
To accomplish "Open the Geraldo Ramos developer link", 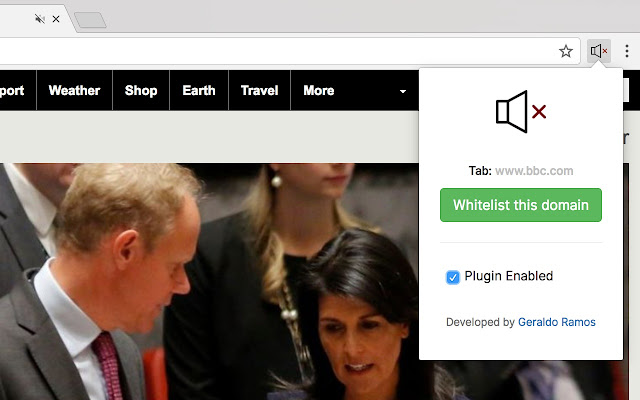I will point(557,322).
